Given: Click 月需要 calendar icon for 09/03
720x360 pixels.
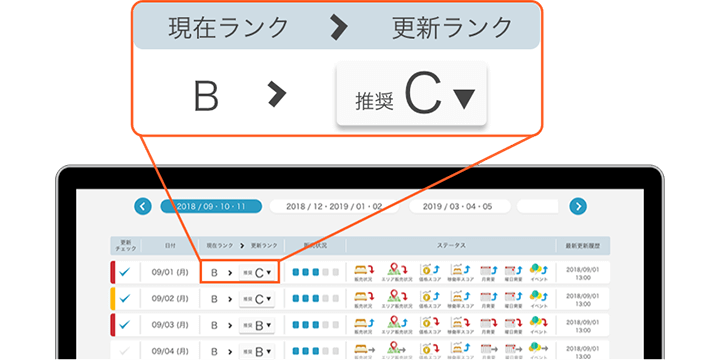Looking at the screenshot, I should tap(488, 322).
